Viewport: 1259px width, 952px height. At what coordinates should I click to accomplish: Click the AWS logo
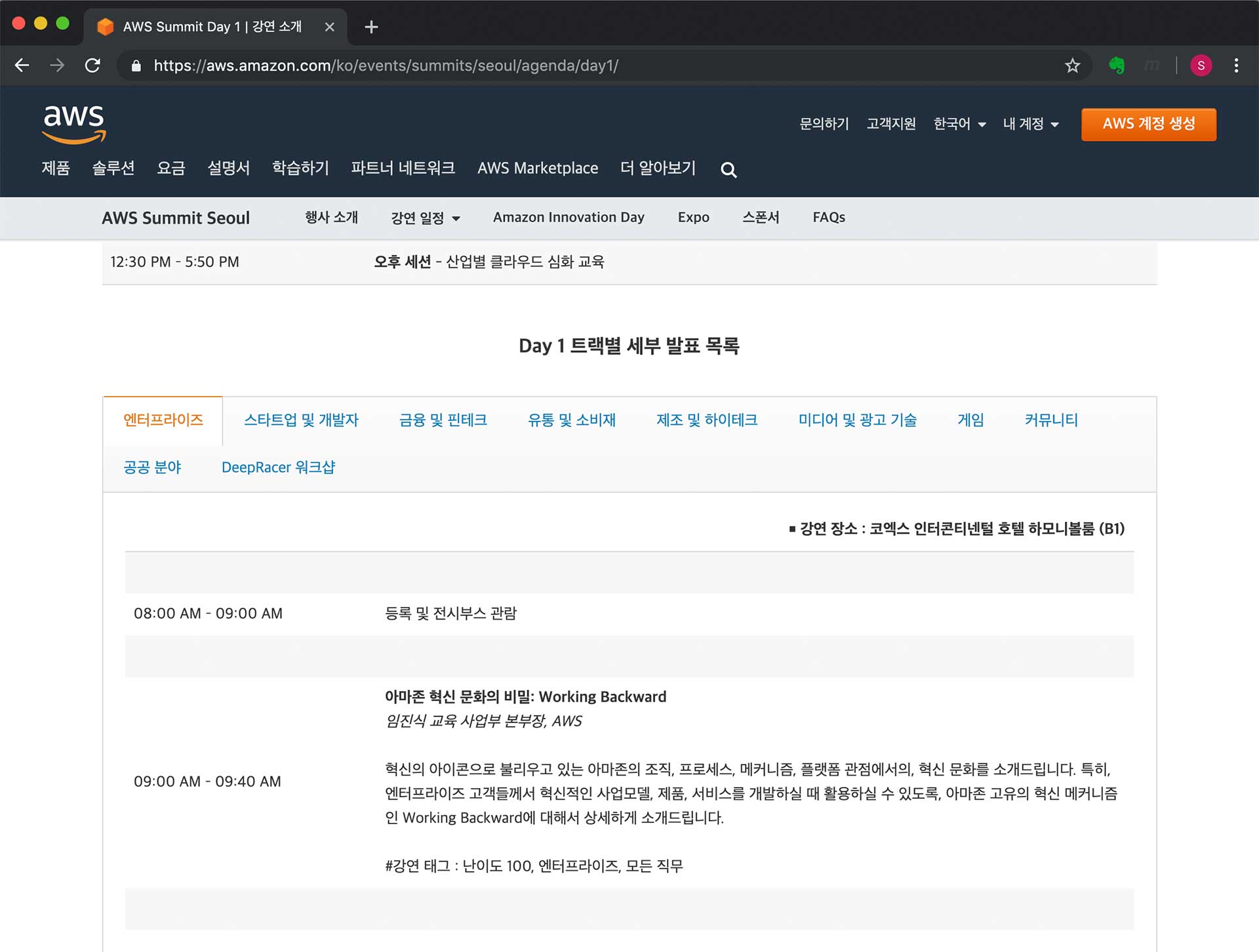click(73, 123)
